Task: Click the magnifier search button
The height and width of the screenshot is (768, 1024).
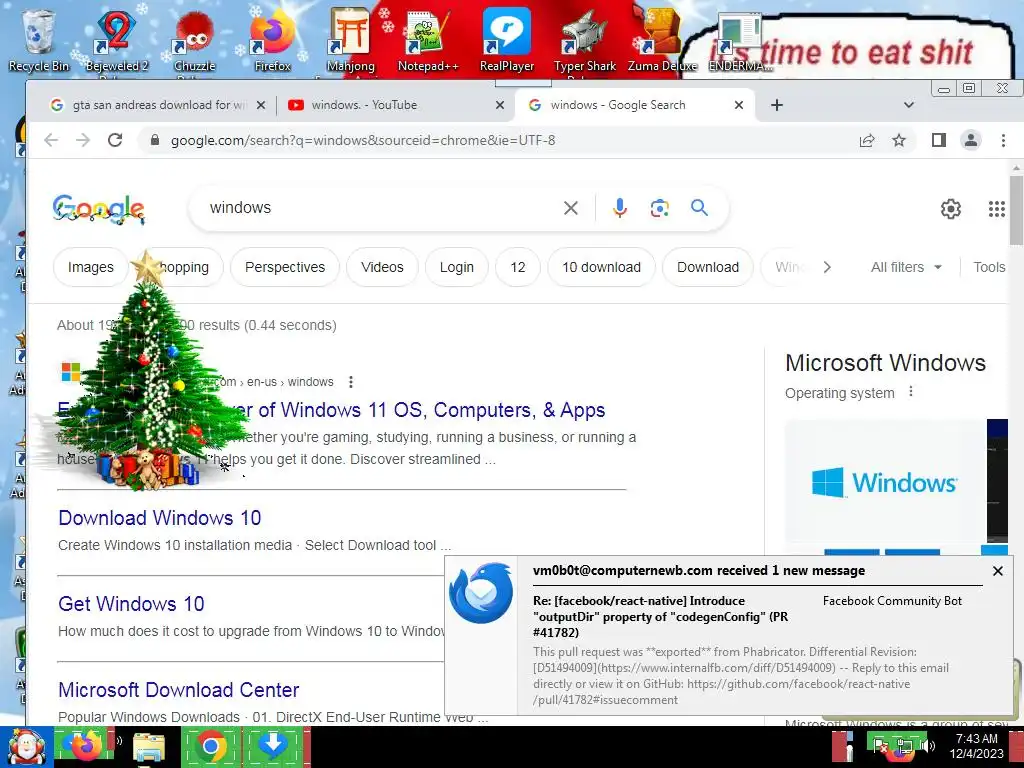Action: coord(699,208)
